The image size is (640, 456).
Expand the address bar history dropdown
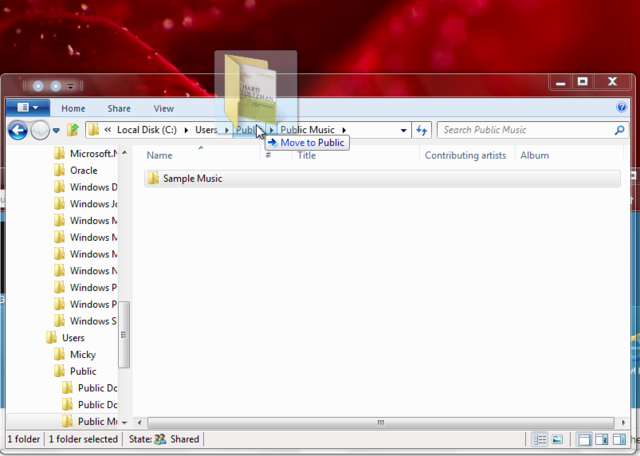point(404,130)
